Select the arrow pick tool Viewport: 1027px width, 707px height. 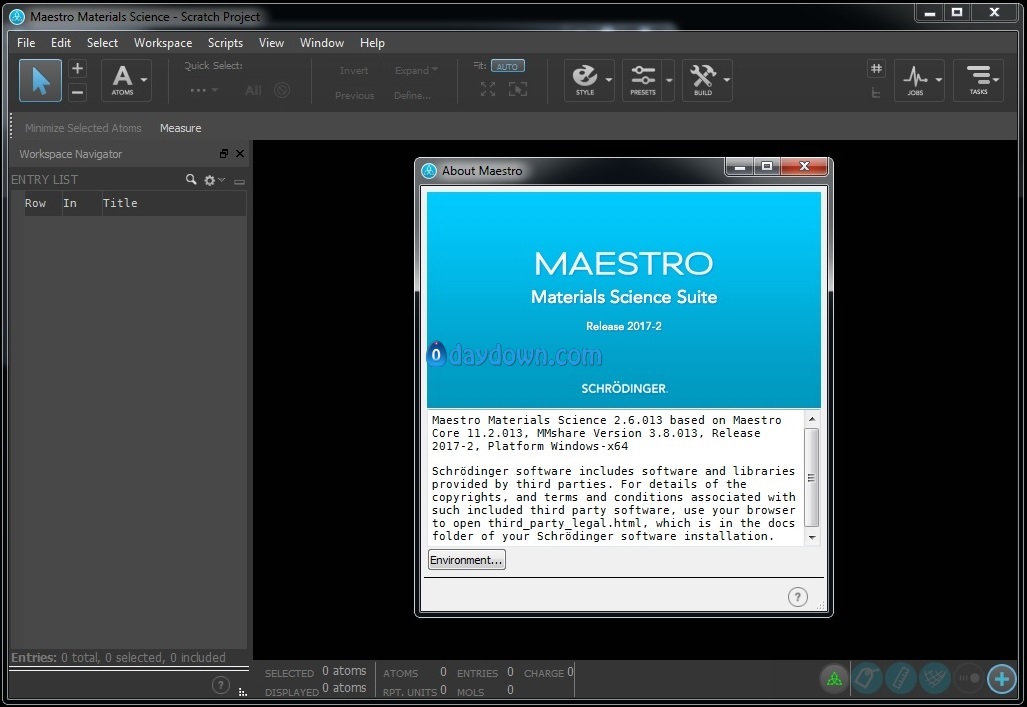click(40, 81)
